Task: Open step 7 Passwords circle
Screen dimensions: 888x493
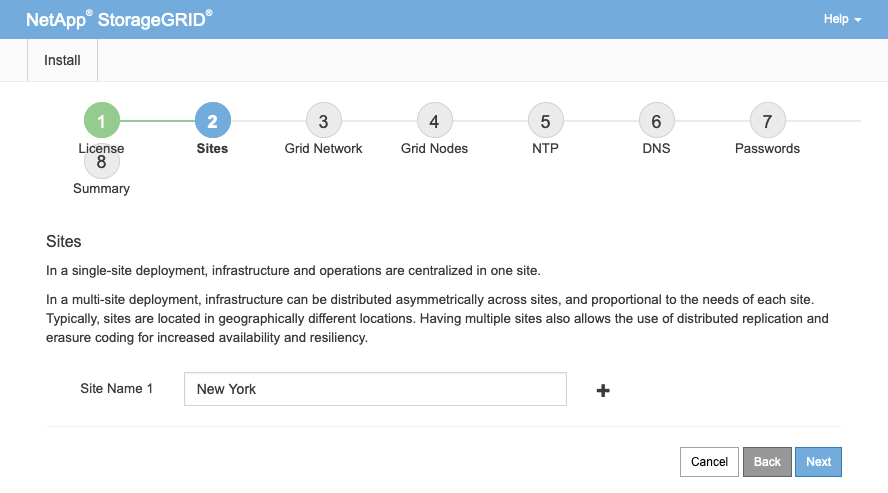Action: (767, 120)
